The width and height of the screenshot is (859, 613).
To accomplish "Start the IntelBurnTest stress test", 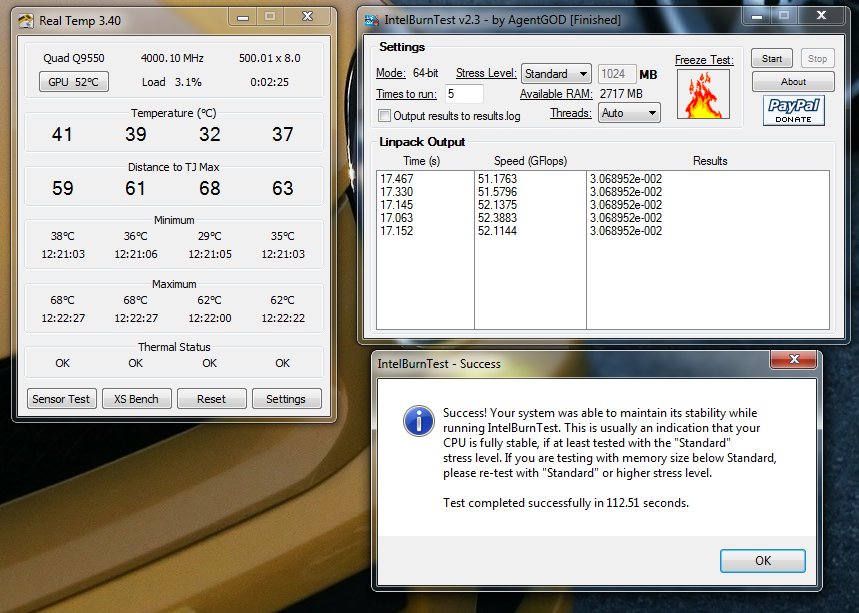I will click(771, 59).
